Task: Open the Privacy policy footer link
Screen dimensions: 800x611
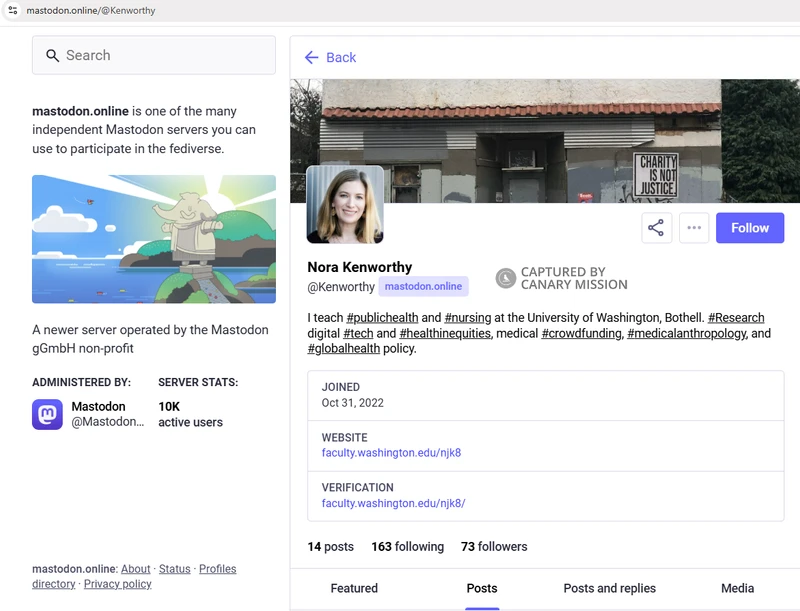Action: (117, 584)
